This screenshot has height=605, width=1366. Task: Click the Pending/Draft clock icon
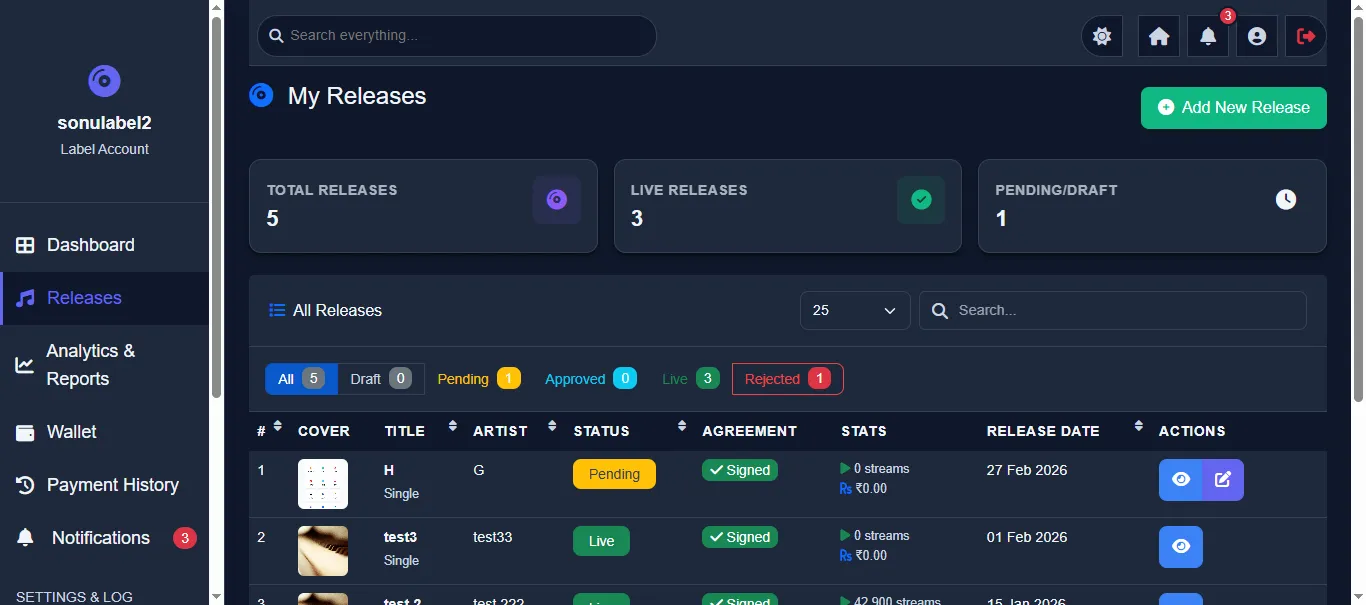click(1286, 200)
